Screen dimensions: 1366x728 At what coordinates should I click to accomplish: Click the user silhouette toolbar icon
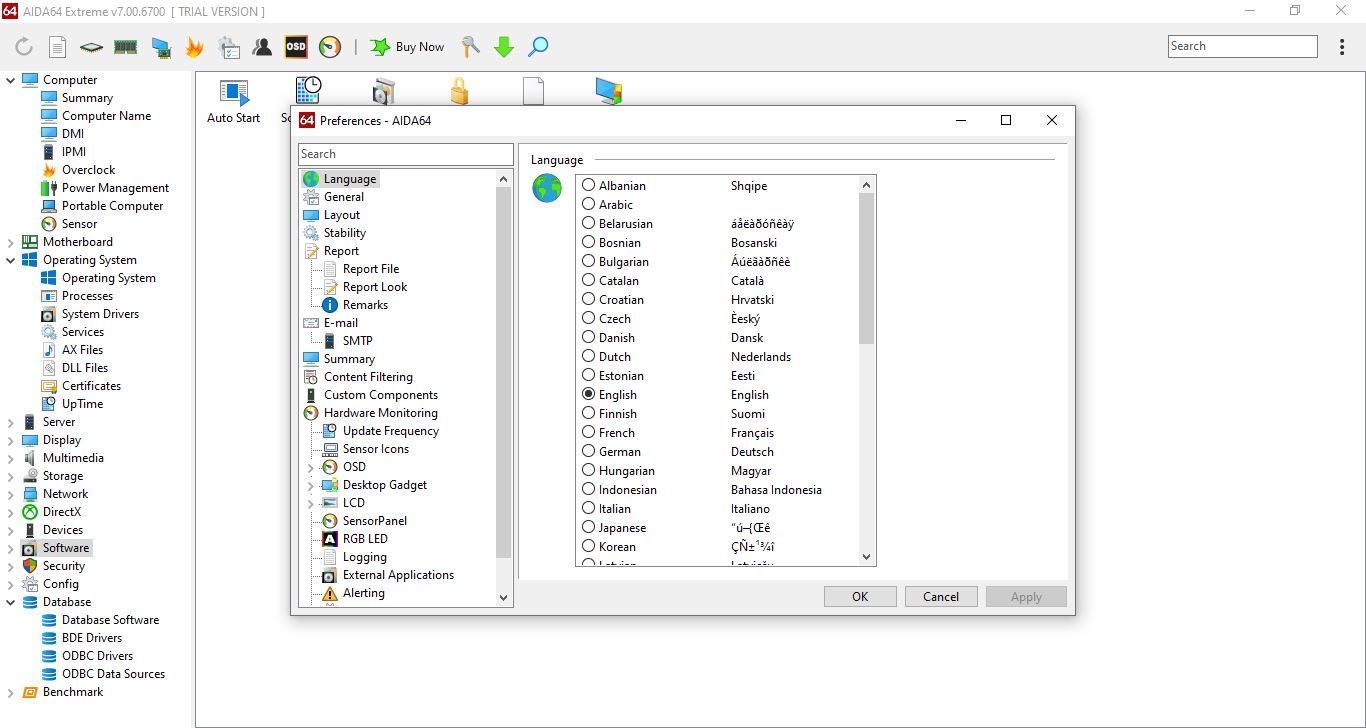point(262,46)
